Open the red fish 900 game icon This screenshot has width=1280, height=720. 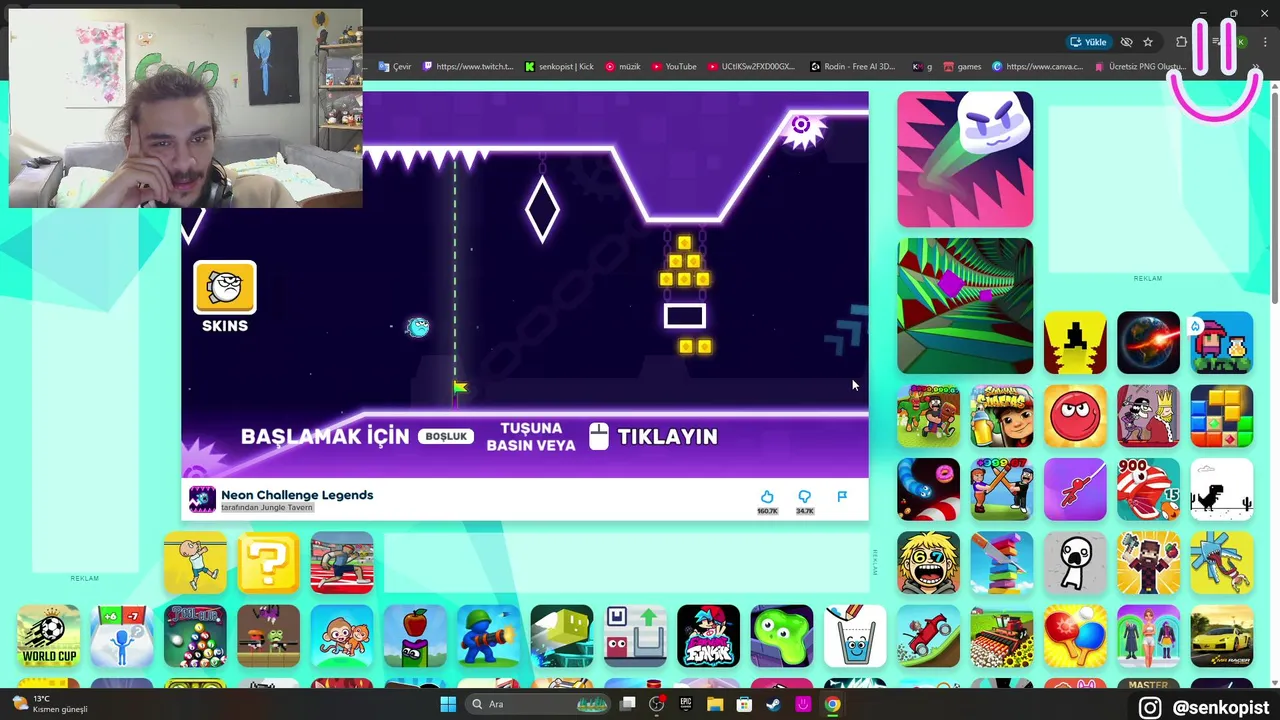pyautogui.click(x=1148, y=489)
